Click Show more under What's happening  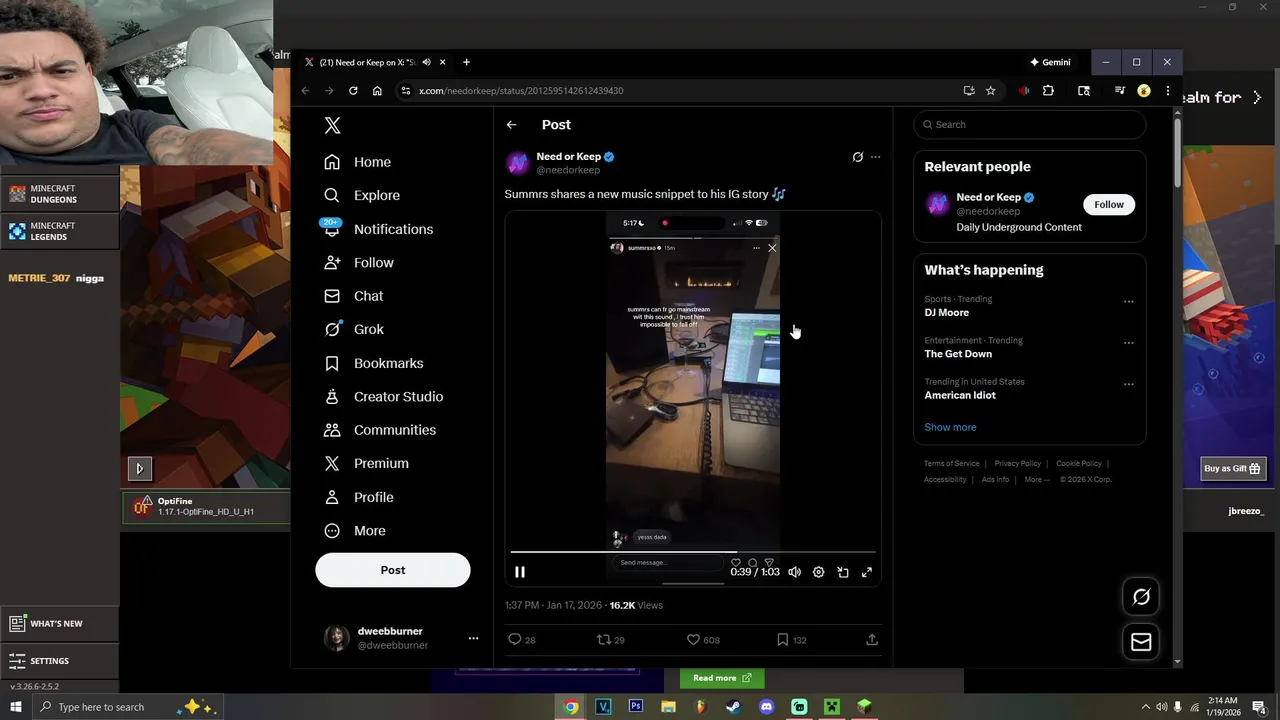pos(950,427)
